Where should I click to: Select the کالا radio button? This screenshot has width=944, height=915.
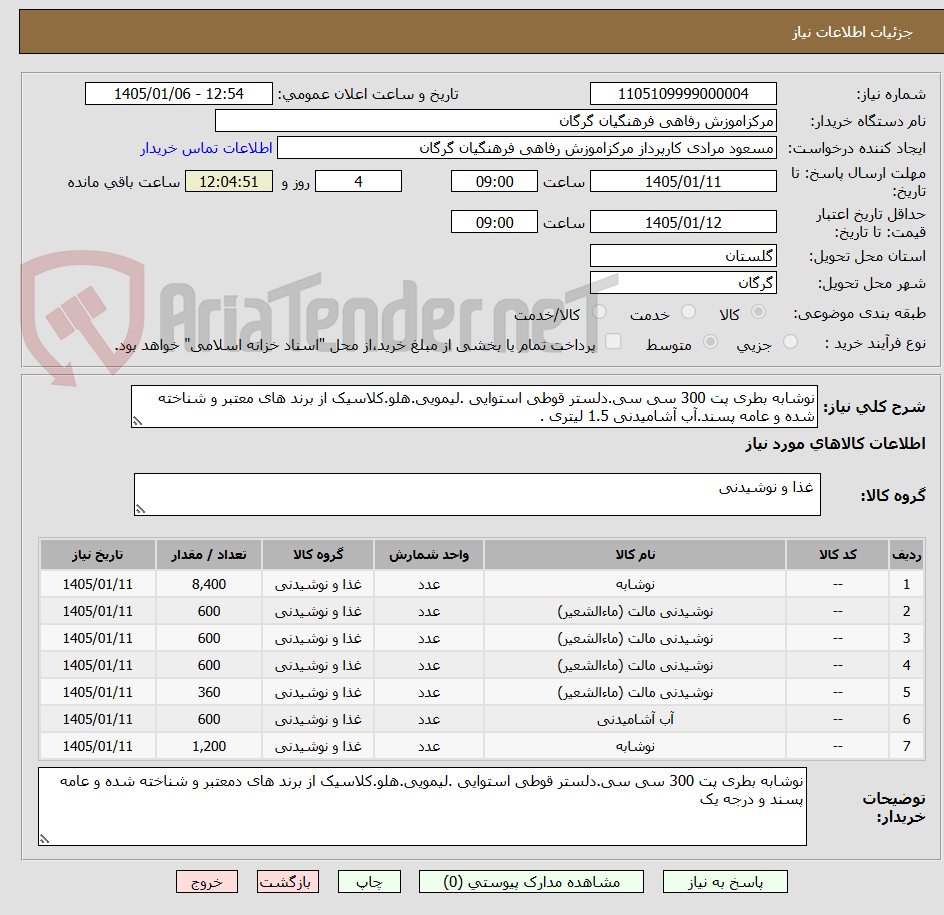(x=759, y=312)
